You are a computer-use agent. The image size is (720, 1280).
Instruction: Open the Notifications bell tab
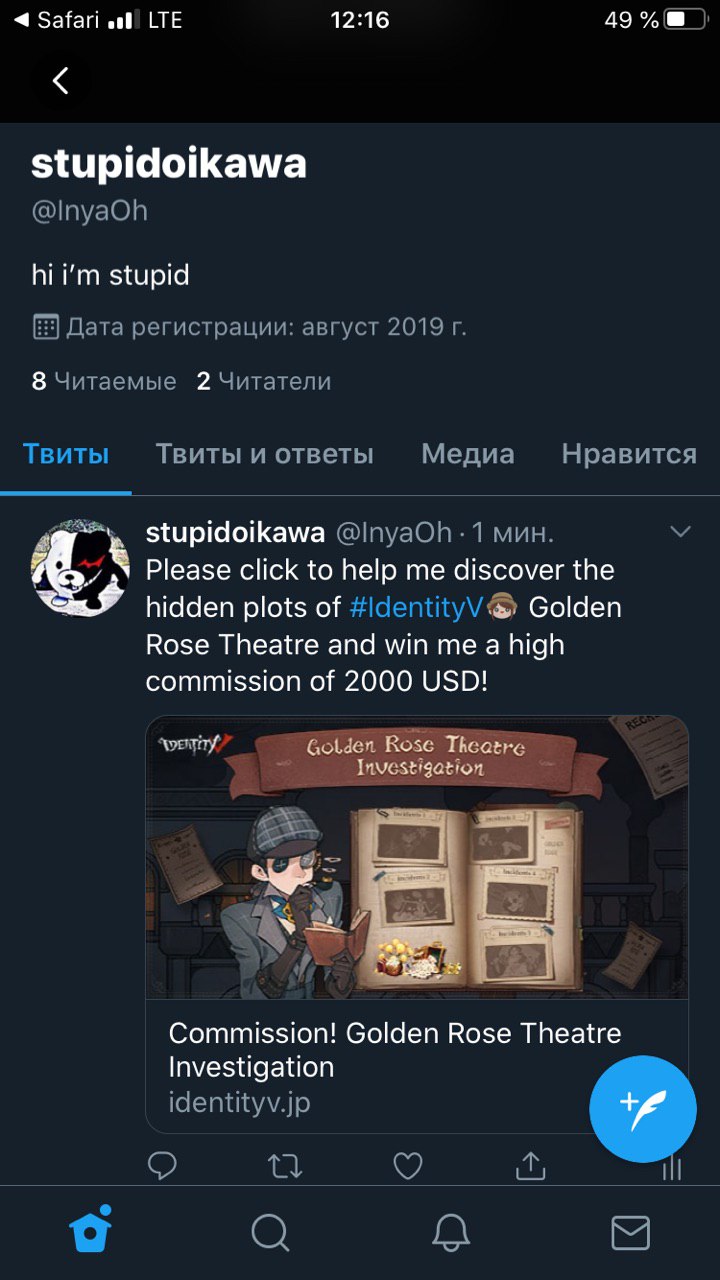[451, 1232]
